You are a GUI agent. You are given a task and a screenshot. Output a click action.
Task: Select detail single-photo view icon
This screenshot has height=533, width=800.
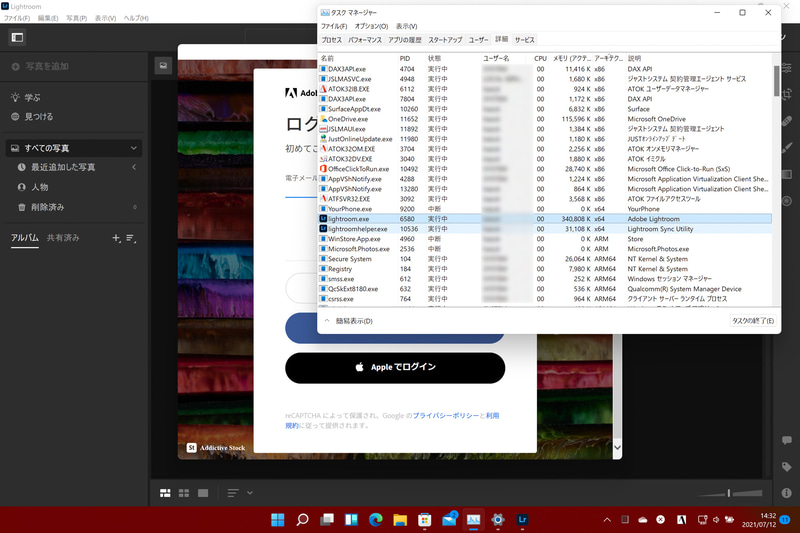point(203,493)
